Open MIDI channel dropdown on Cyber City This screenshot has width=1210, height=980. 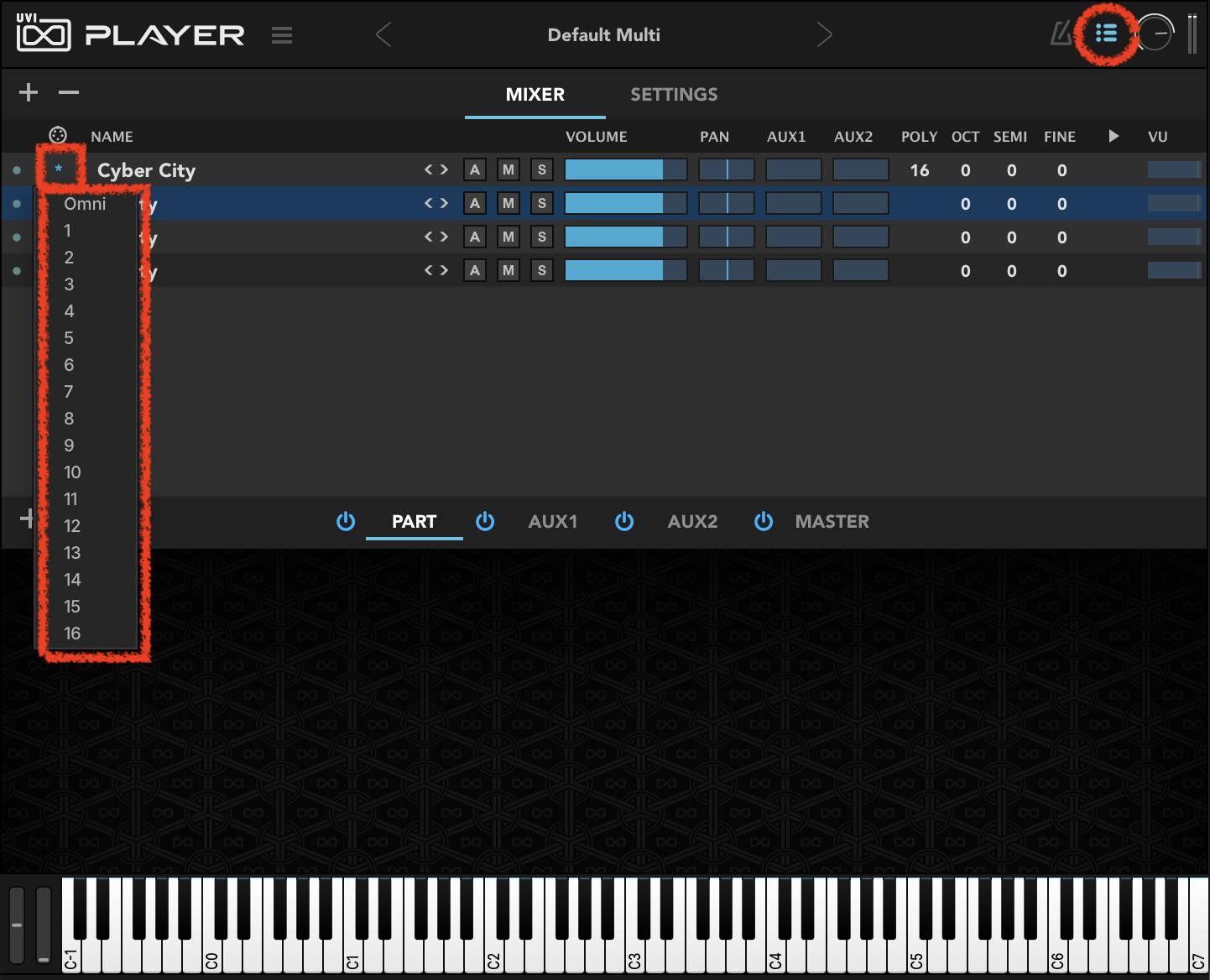(x=59, y=169)
